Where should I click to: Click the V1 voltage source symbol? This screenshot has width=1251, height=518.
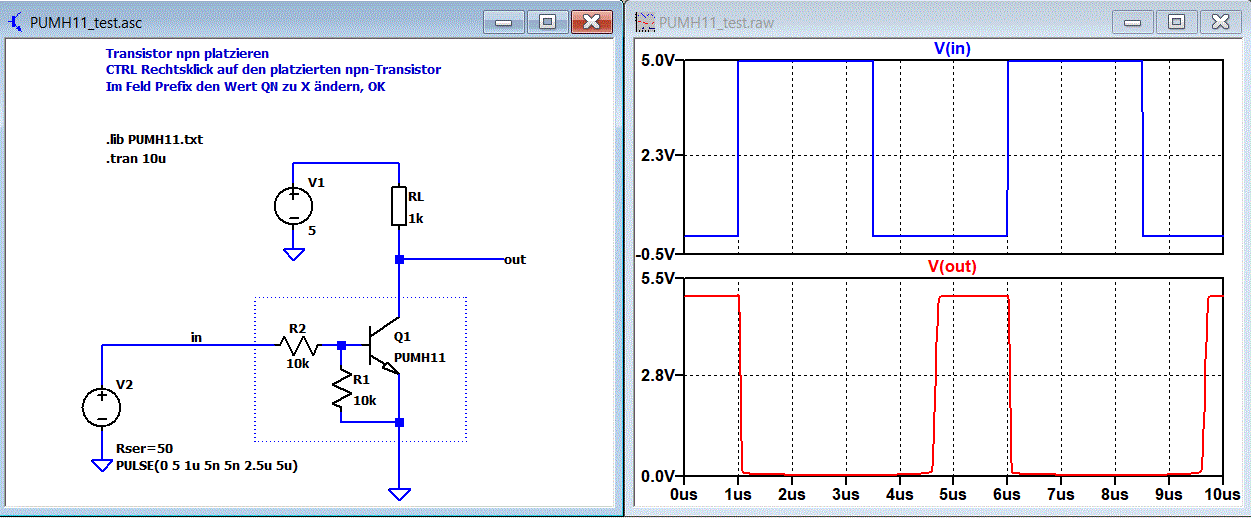tap(293, 205)
